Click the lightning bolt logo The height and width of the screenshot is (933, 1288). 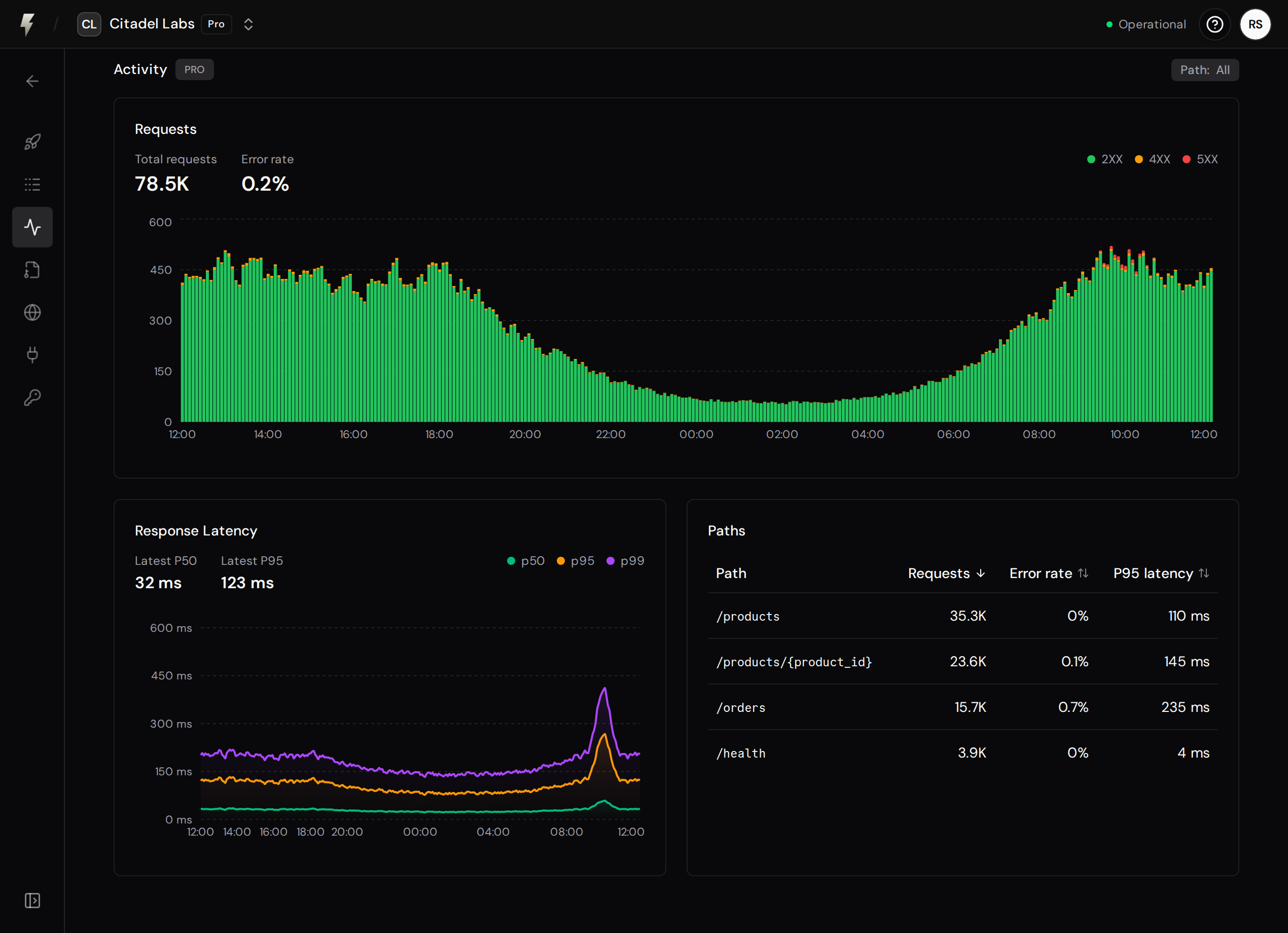tap(27, 24)
